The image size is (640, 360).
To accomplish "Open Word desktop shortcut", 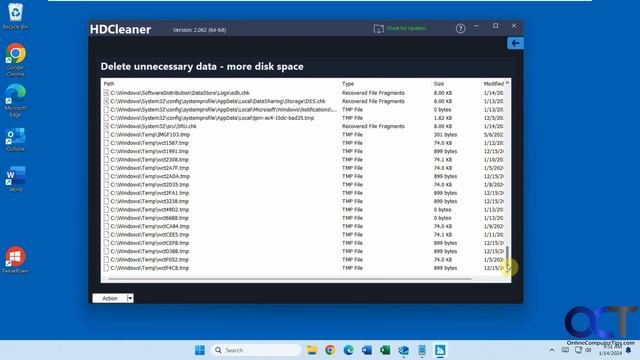I will pos(15,179).
